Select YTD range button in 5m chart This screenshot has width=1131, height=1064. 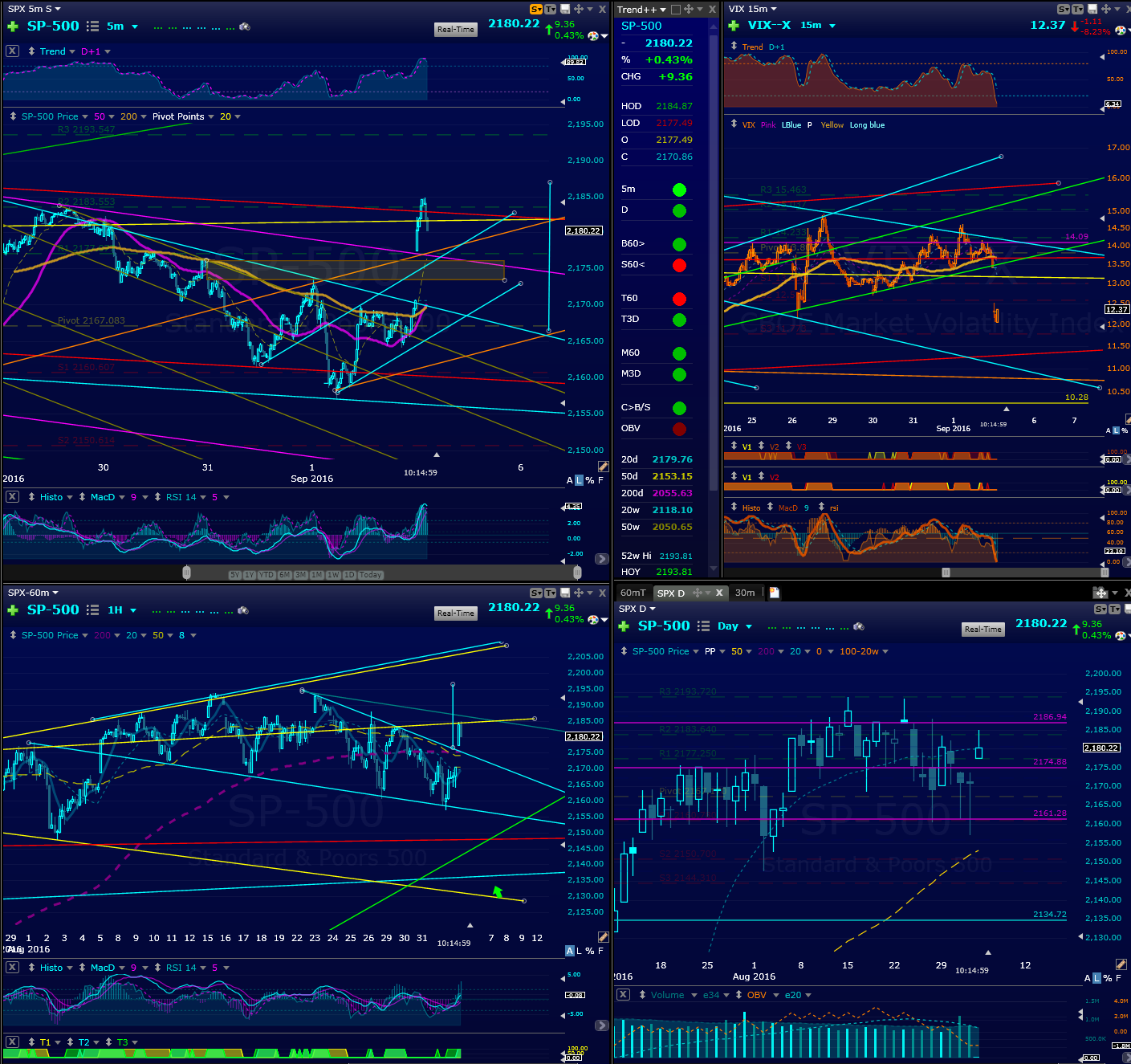266,575
